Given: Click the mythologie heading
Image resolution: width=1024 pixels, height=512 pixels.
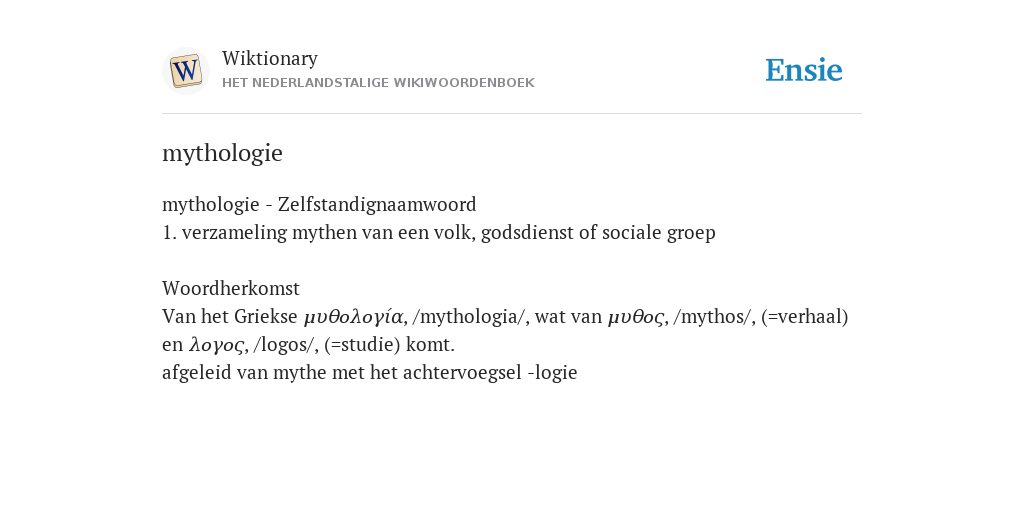Looking at the screenshot, I should (222, 153).
